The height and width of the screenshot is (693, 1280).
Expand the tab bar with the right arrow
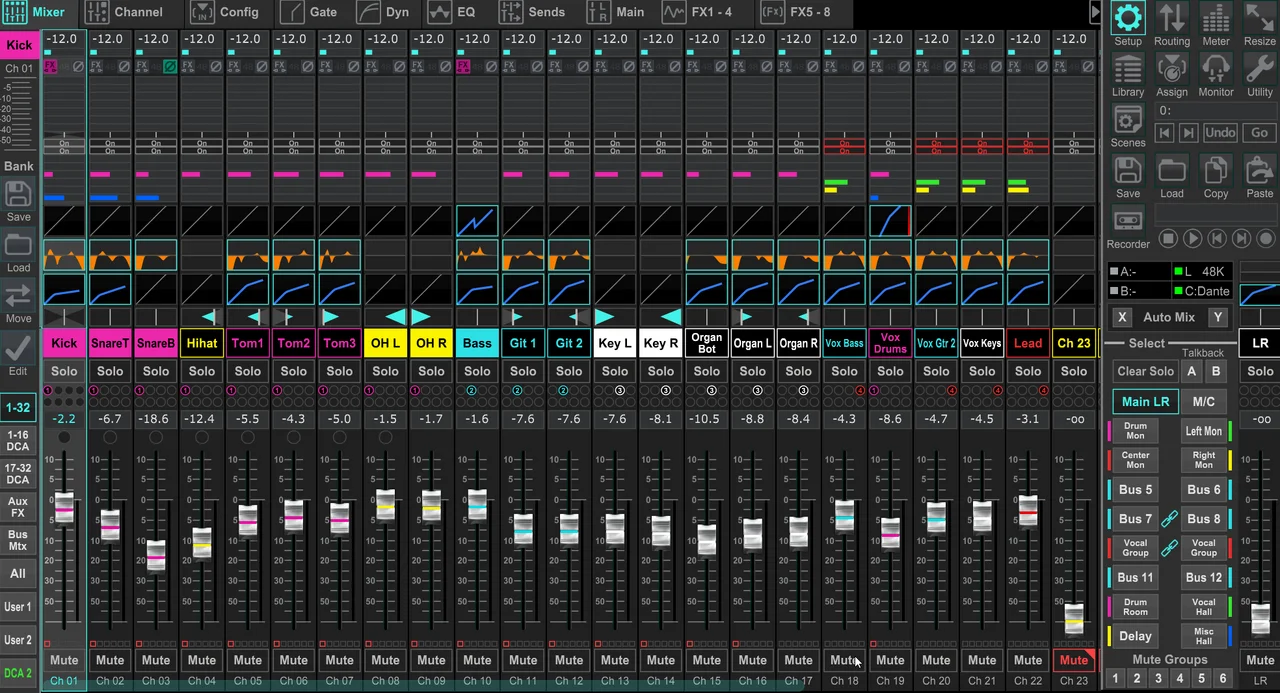[1095, 12]
